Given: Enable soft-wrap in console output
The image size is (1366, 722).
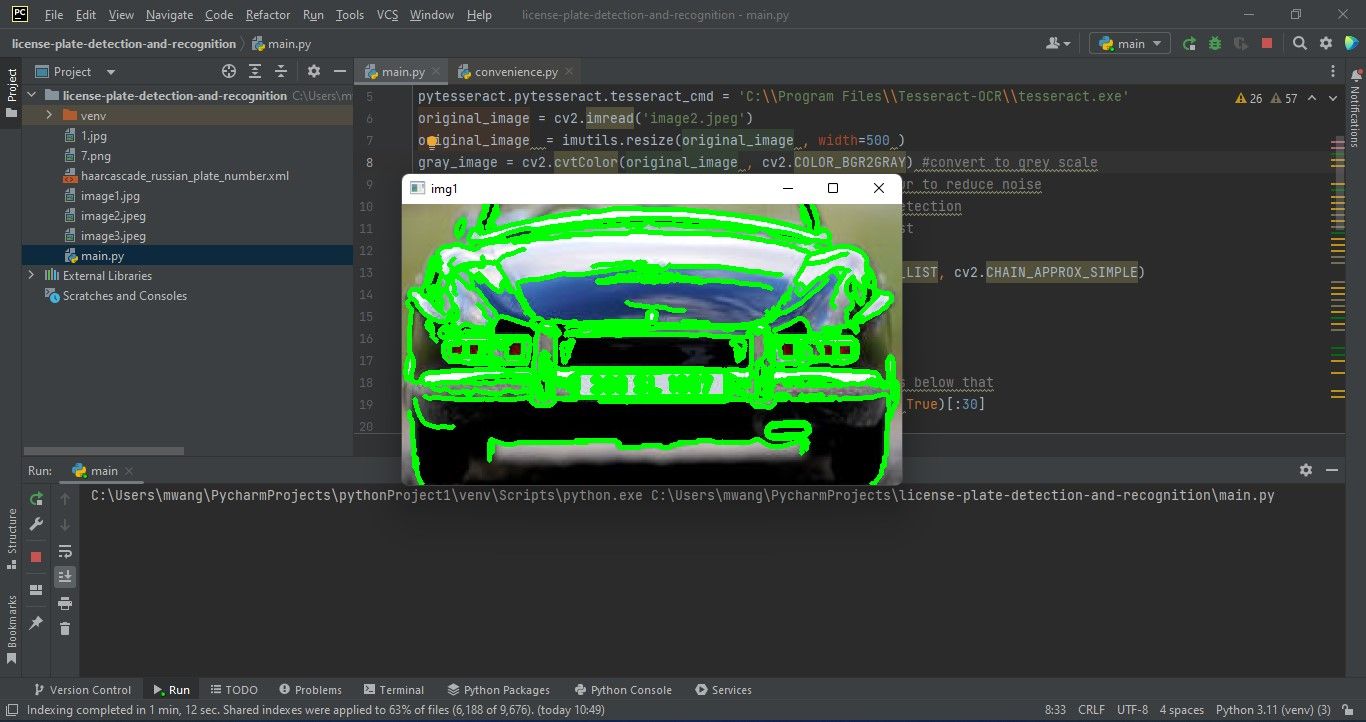Looking at the screenshot, I should pos(65,551).
